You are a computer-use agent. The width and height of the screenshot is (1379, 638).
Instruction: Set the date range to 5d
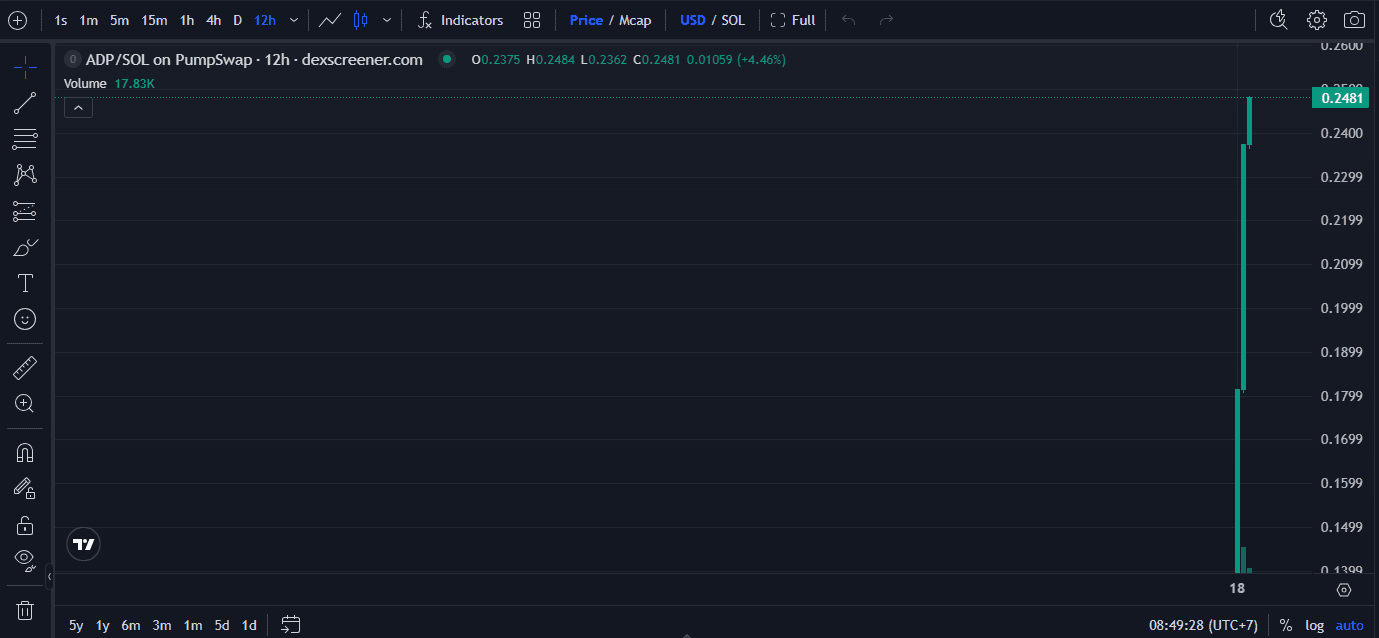[x=222, y=625]
